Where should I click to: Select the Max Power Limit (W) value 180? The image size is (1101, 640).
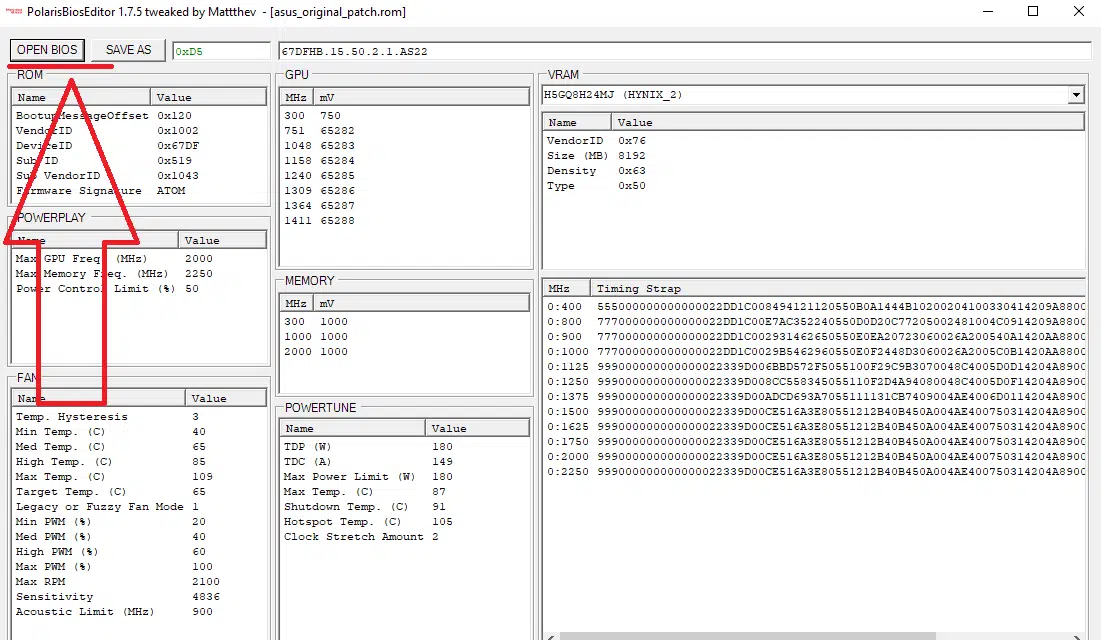click(x=442, y=476)
